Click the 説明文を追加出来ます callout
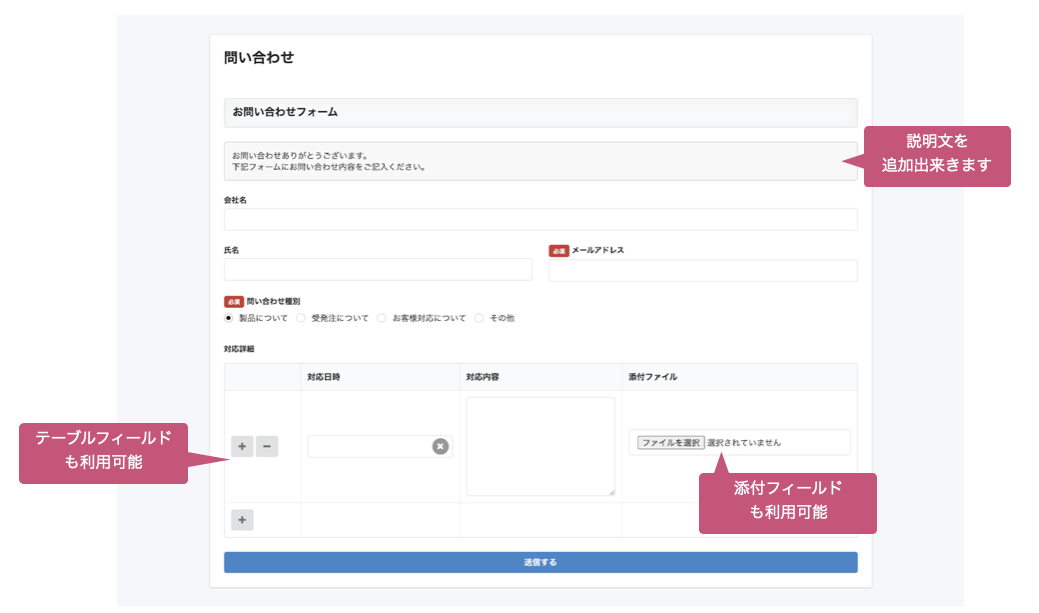The height and width of the screenshot is (613, 1039). coord(937,156)
